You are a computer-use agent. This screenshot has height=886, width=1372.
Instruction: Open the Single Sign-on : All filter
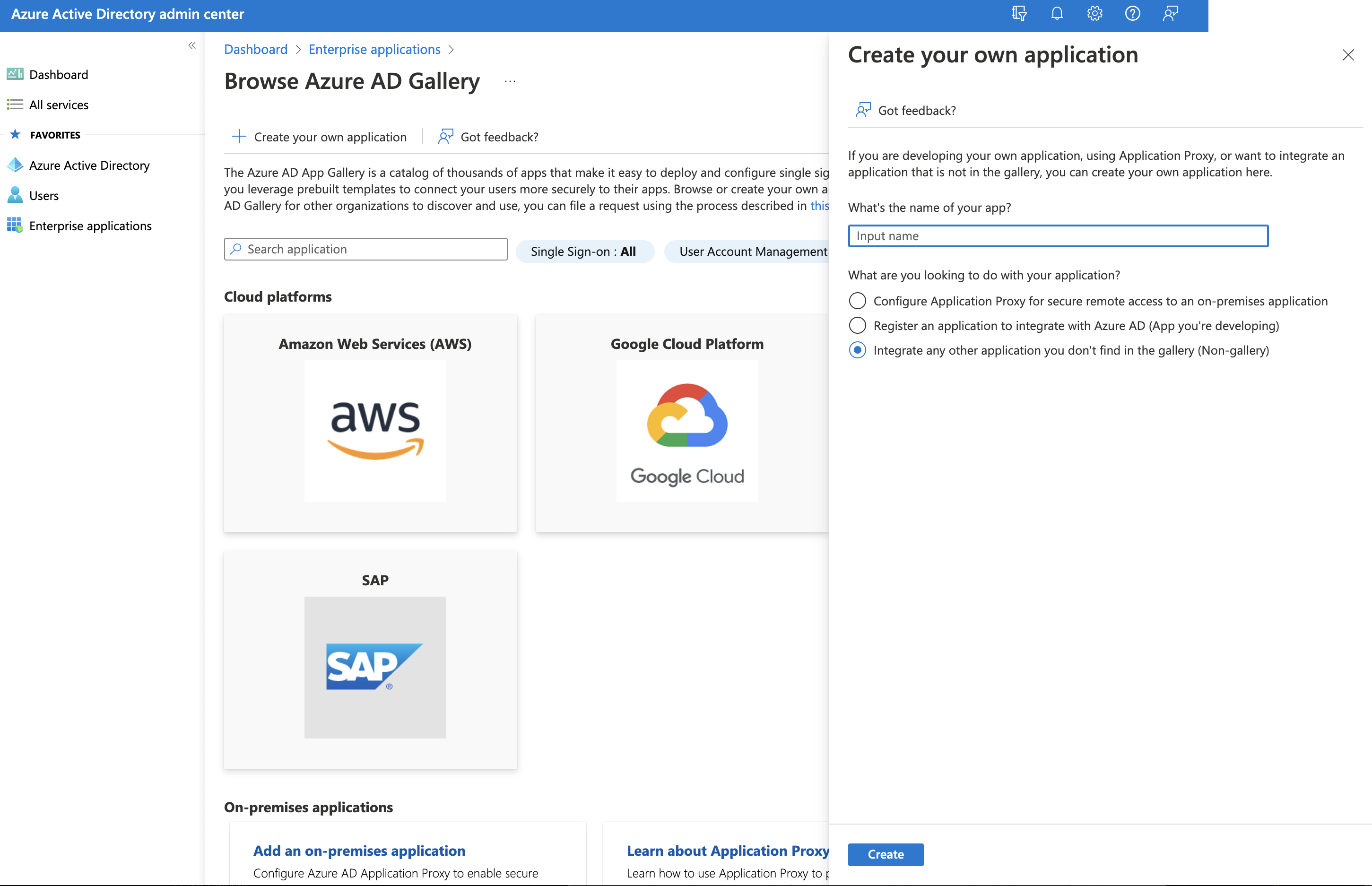pos(584,252)
